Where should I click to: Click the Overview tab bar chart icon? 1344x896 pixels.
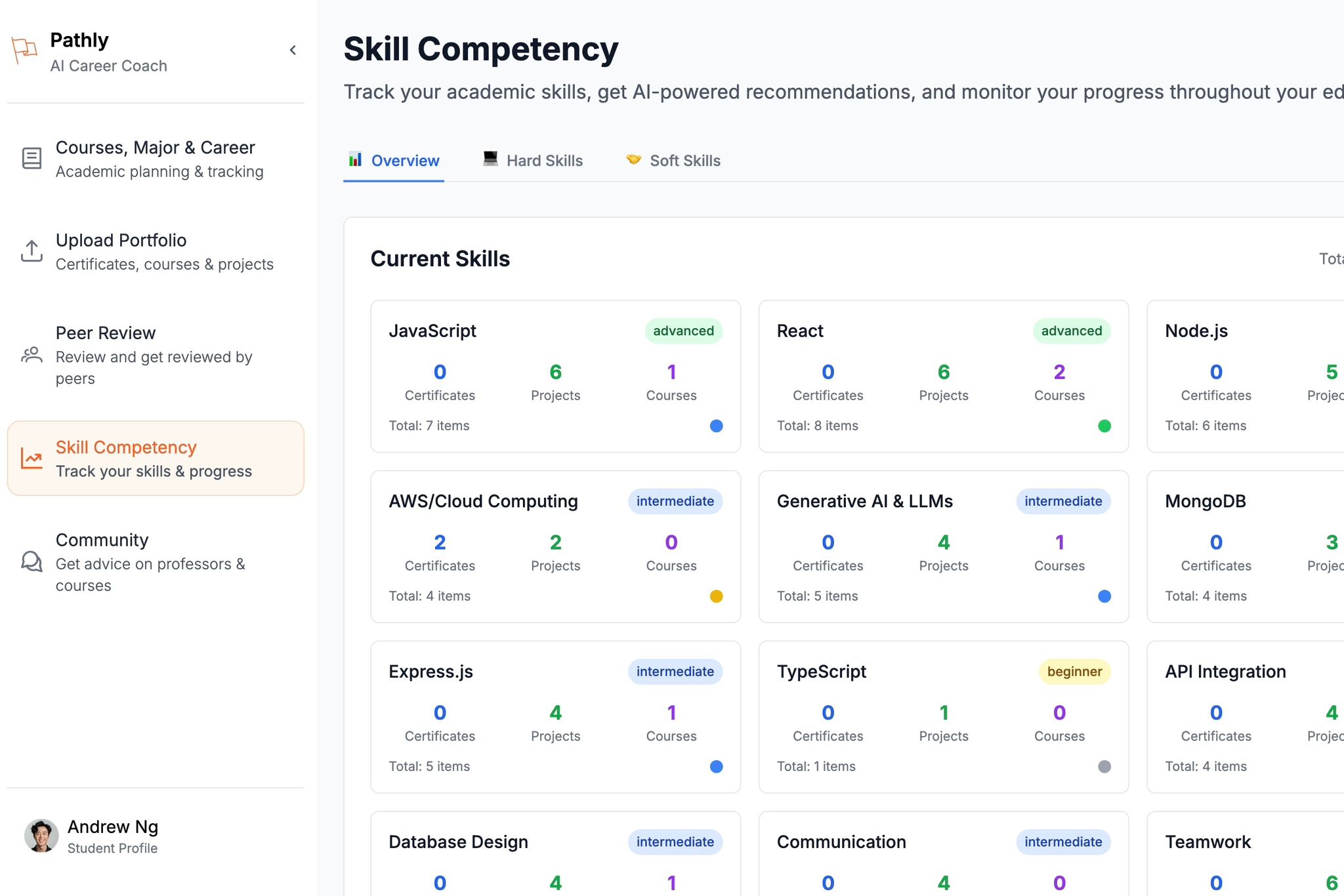355,159
